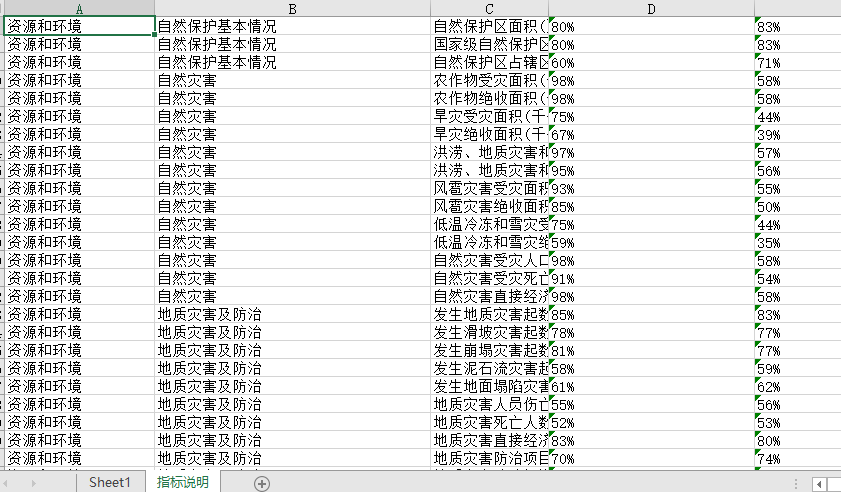The width and height of the screenshot is (841, 492).
Task: Click 59% in the 发生泥石流灾害起 row
Action: tap(798, 368)
